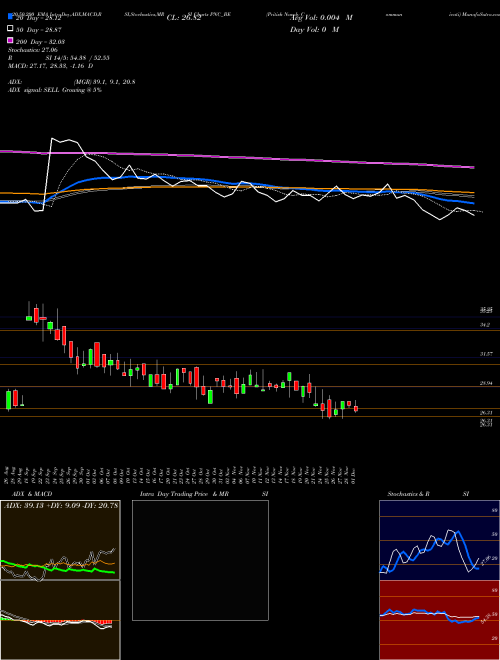Click the ADX: 39.13 +DY: 9.09 header
The height and width of the screenshot is (660, 500).
coord(61,505)
